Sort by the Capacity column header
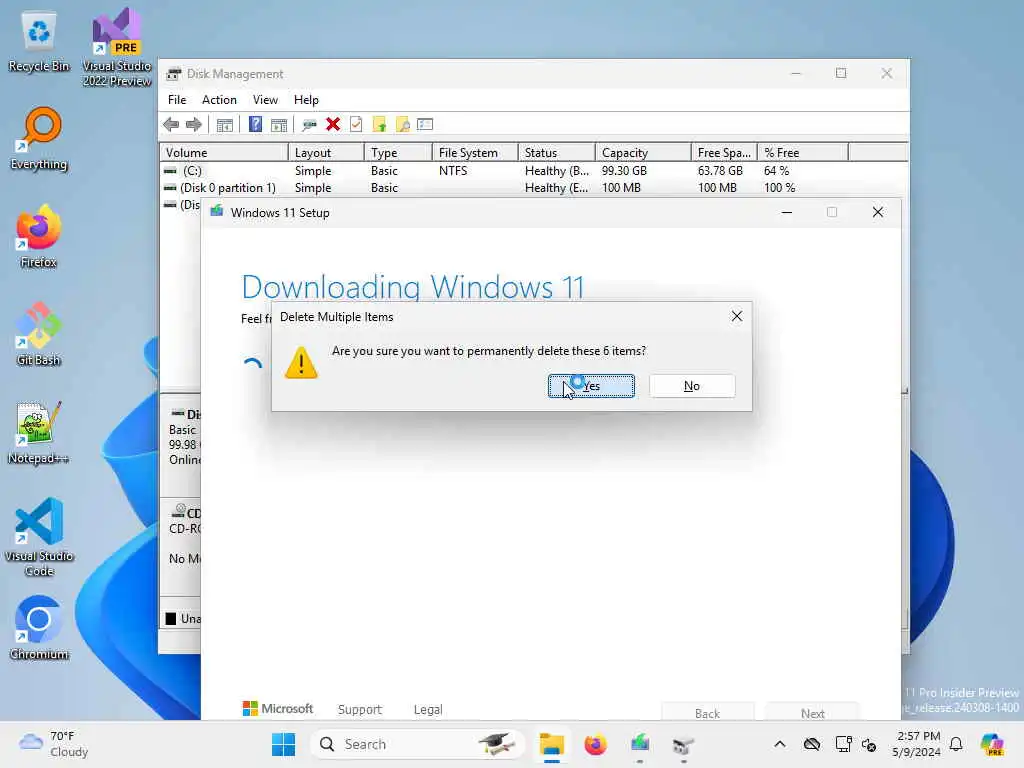The width and height of the screenshot is (1024, 768). [643, 153]
